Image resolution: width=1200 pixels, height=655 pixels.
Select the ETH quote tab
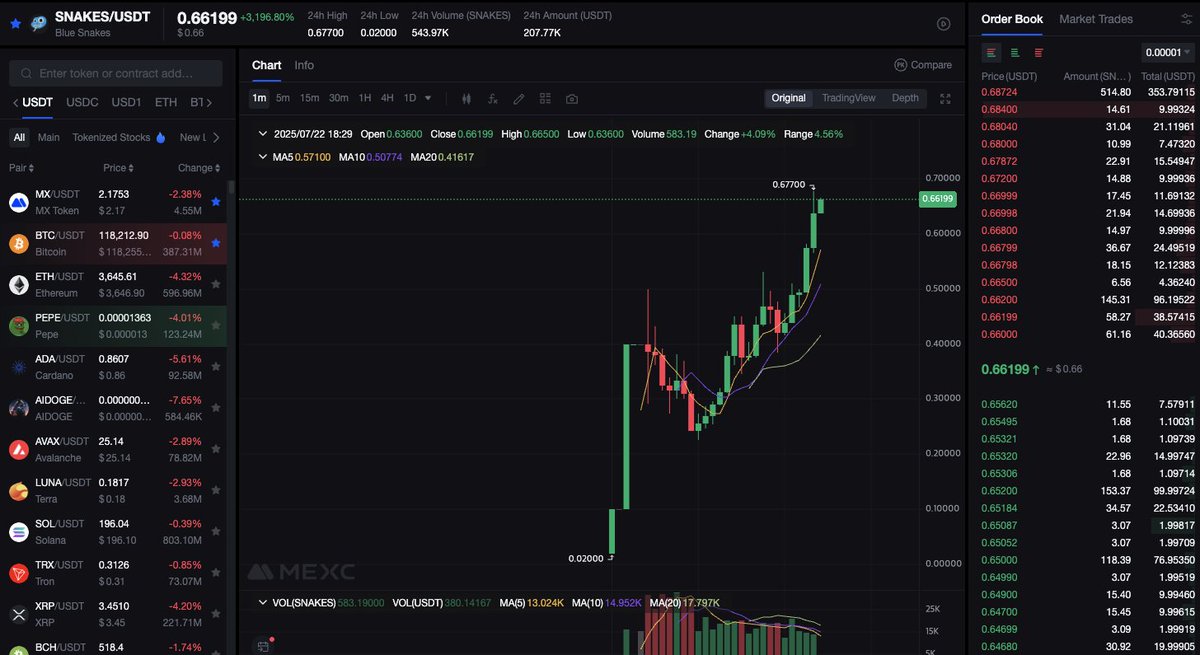click(166, 102)
